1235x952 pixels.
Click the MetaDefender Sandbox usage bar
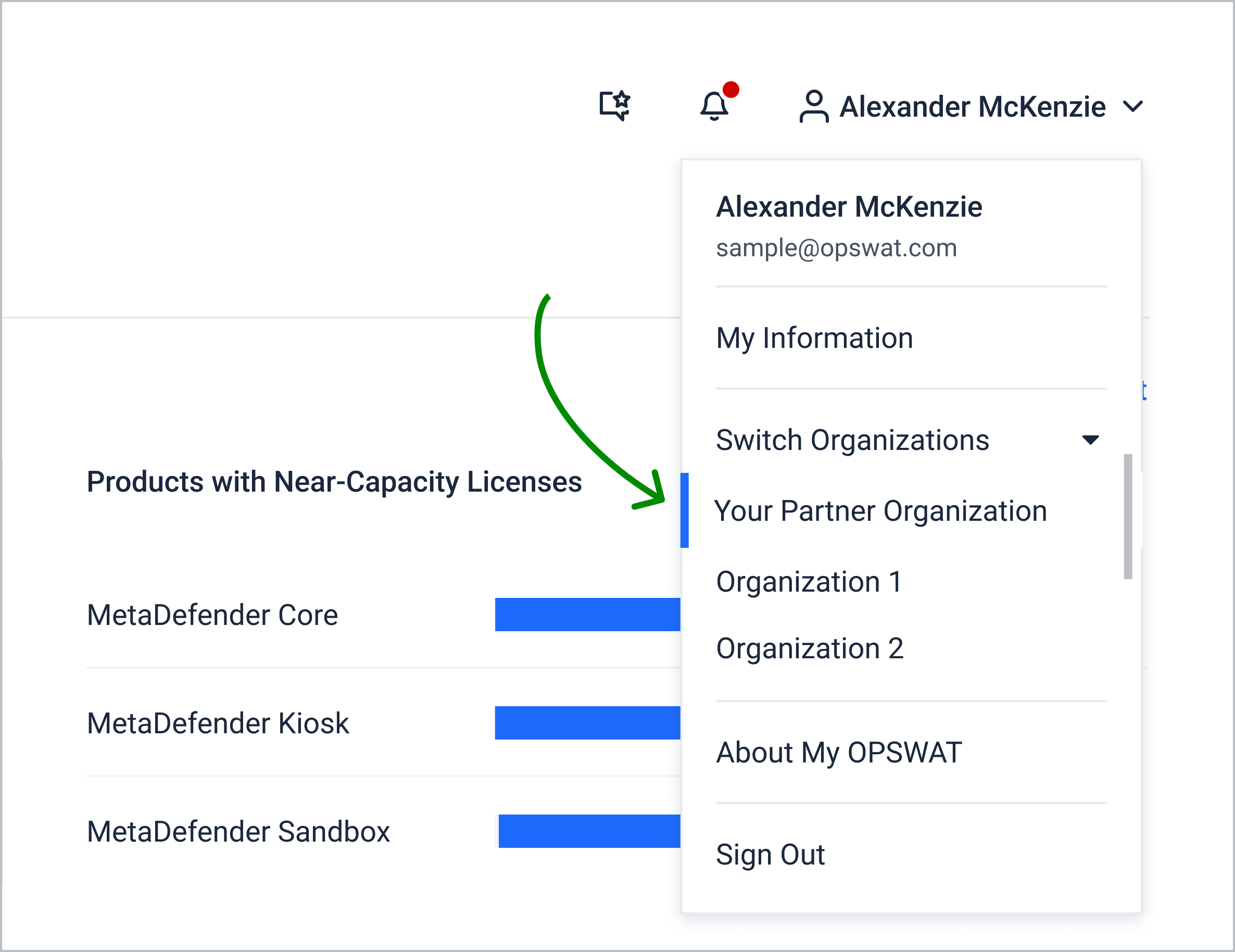pos(588,831)
